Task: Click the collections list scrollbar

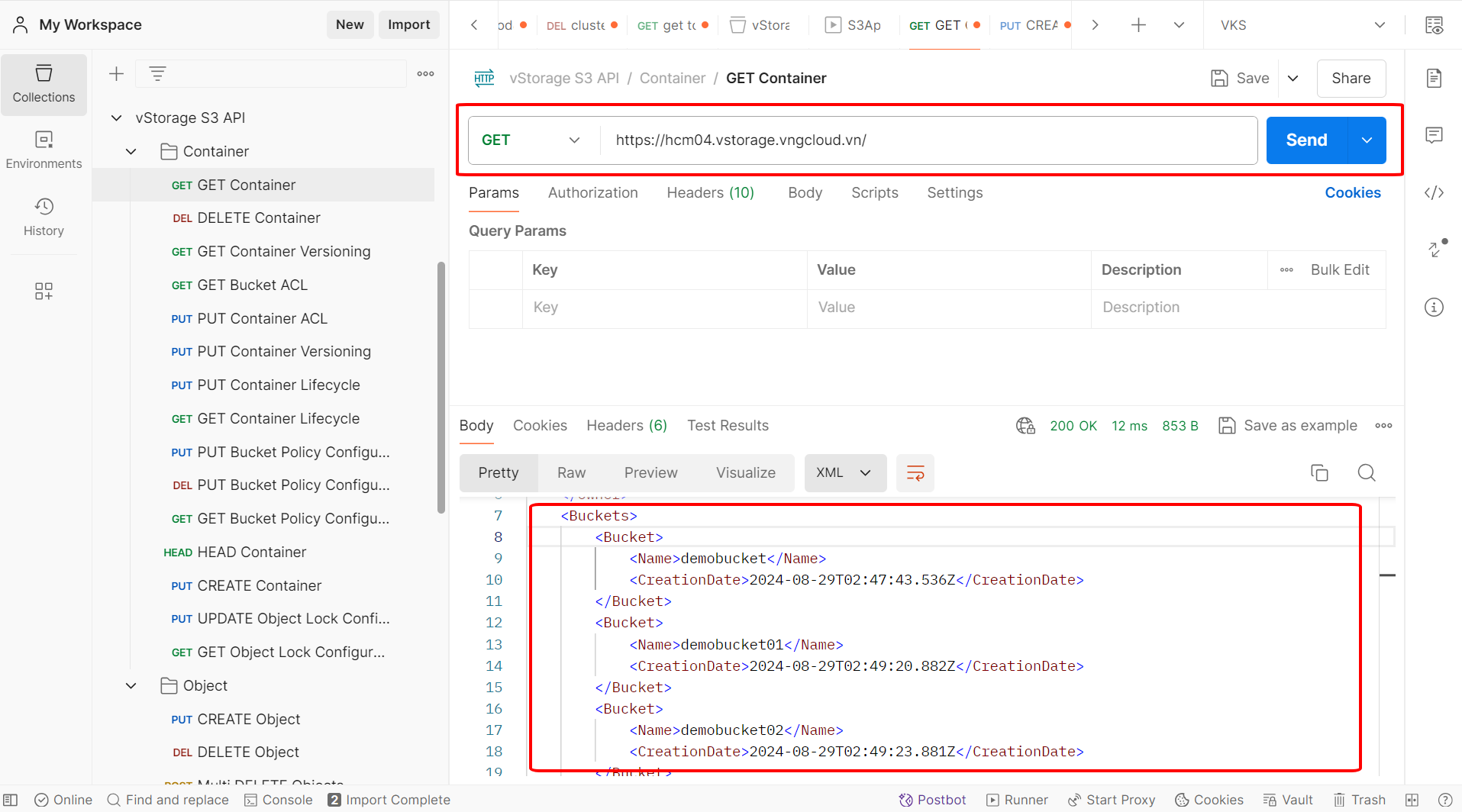Action: tap(441, 388)
